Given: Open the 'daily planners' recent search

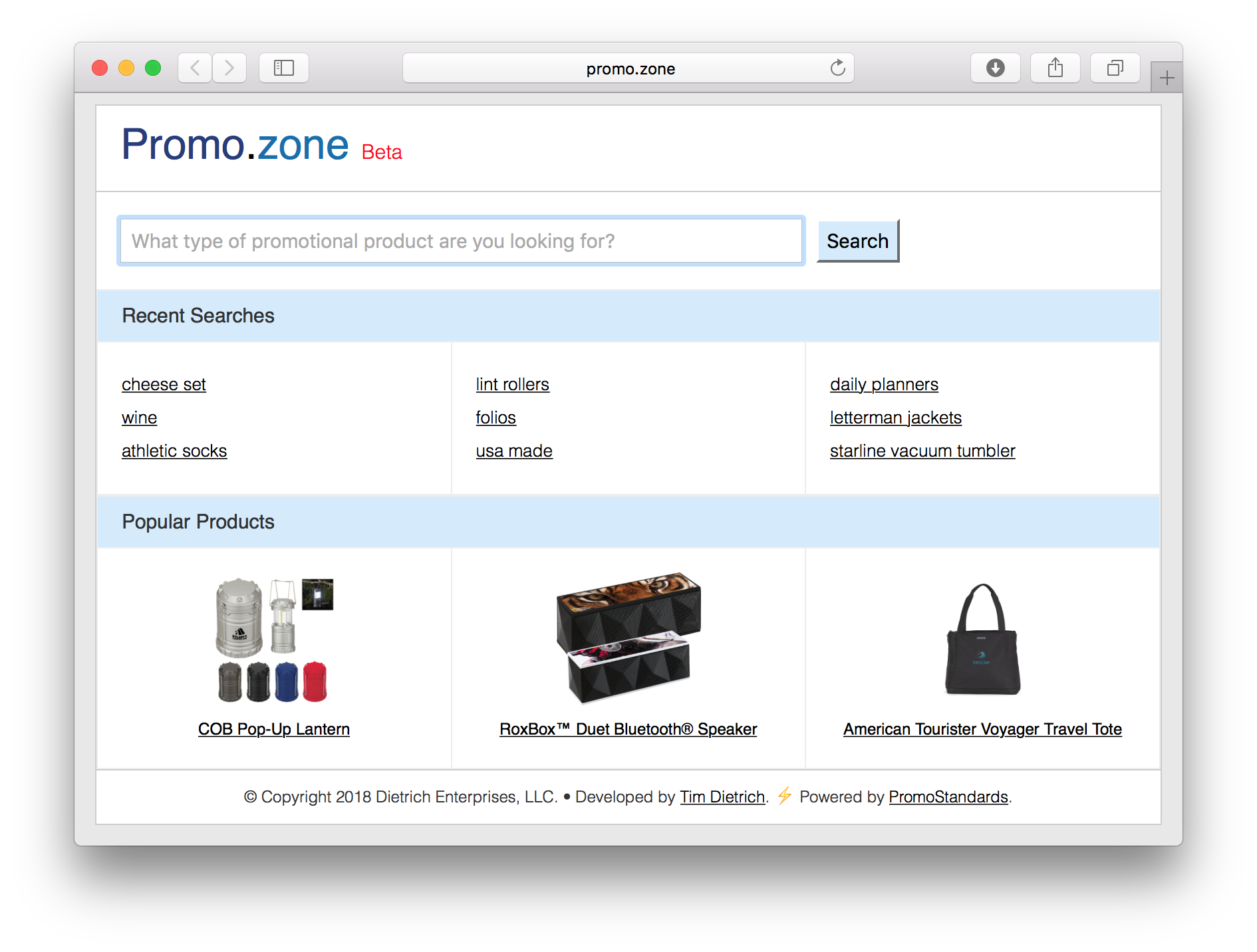Looking at the screenshot, I should [x=884, y=384].
